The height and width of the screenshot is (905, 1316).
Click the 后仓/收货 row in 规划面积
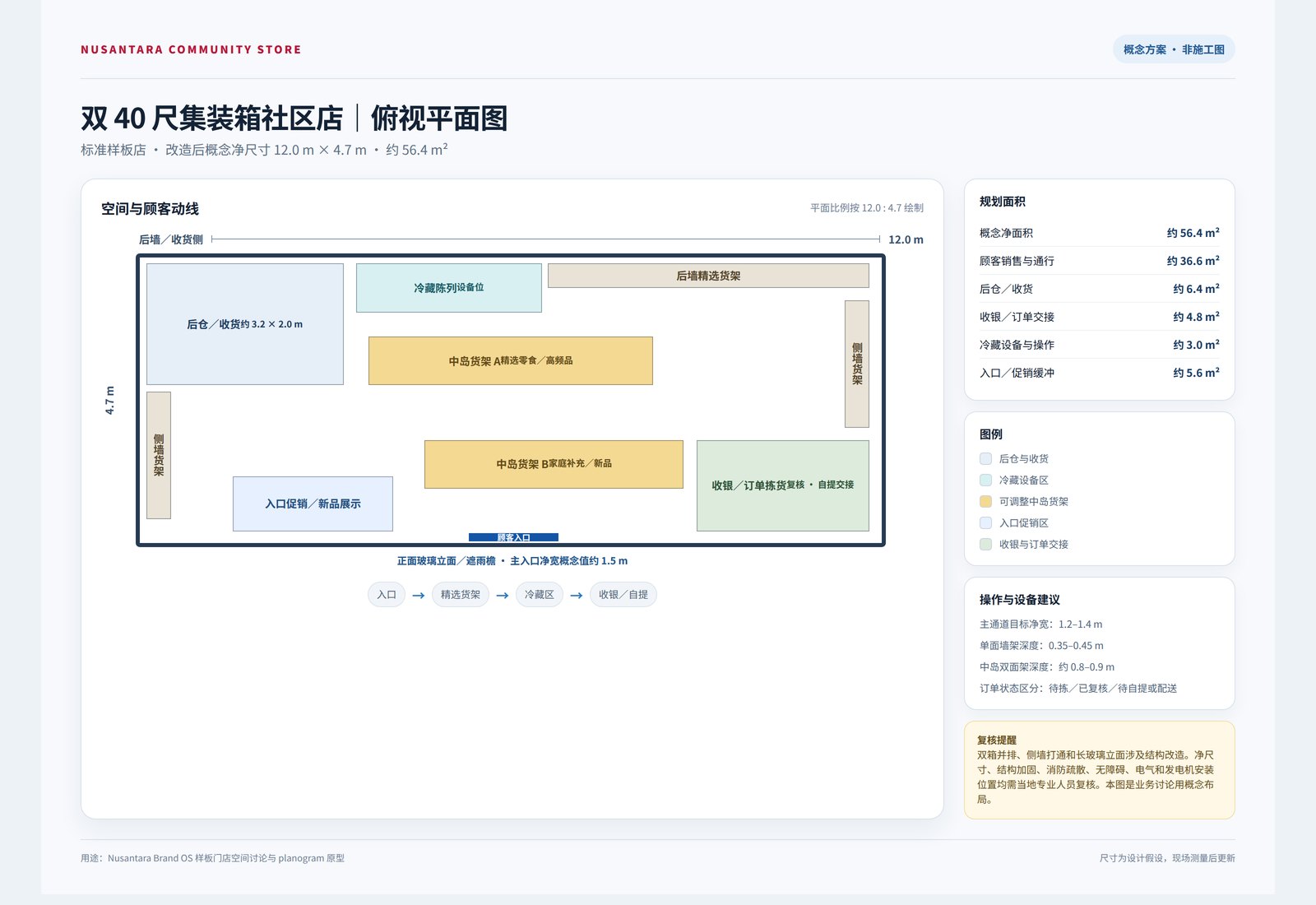pyautogui.click(x=1100, y=289)
